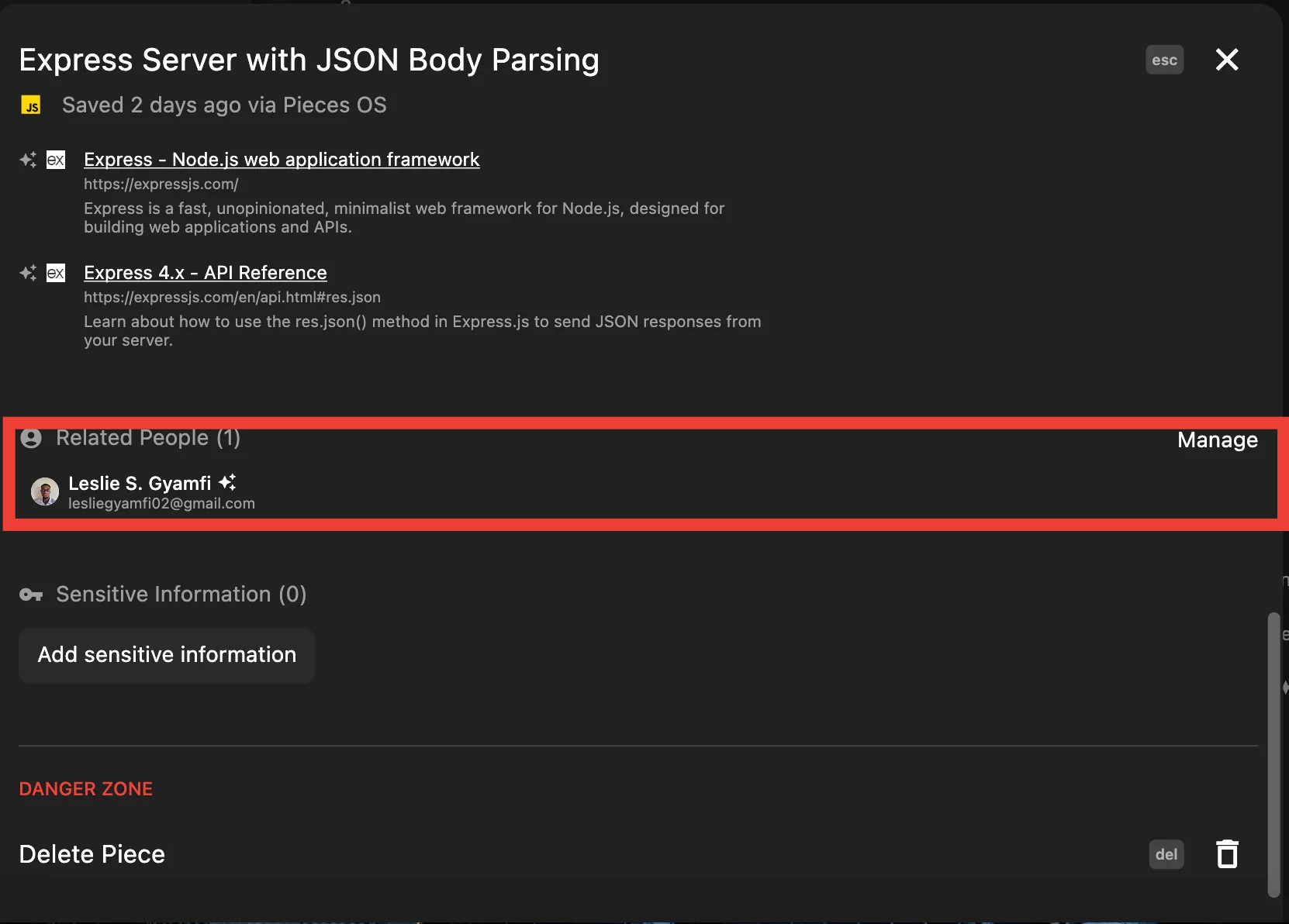The image size is (1289, 924).
Task: Click sparkle icon next to Leslie S. Gyamfi
Action: (227, 482)
